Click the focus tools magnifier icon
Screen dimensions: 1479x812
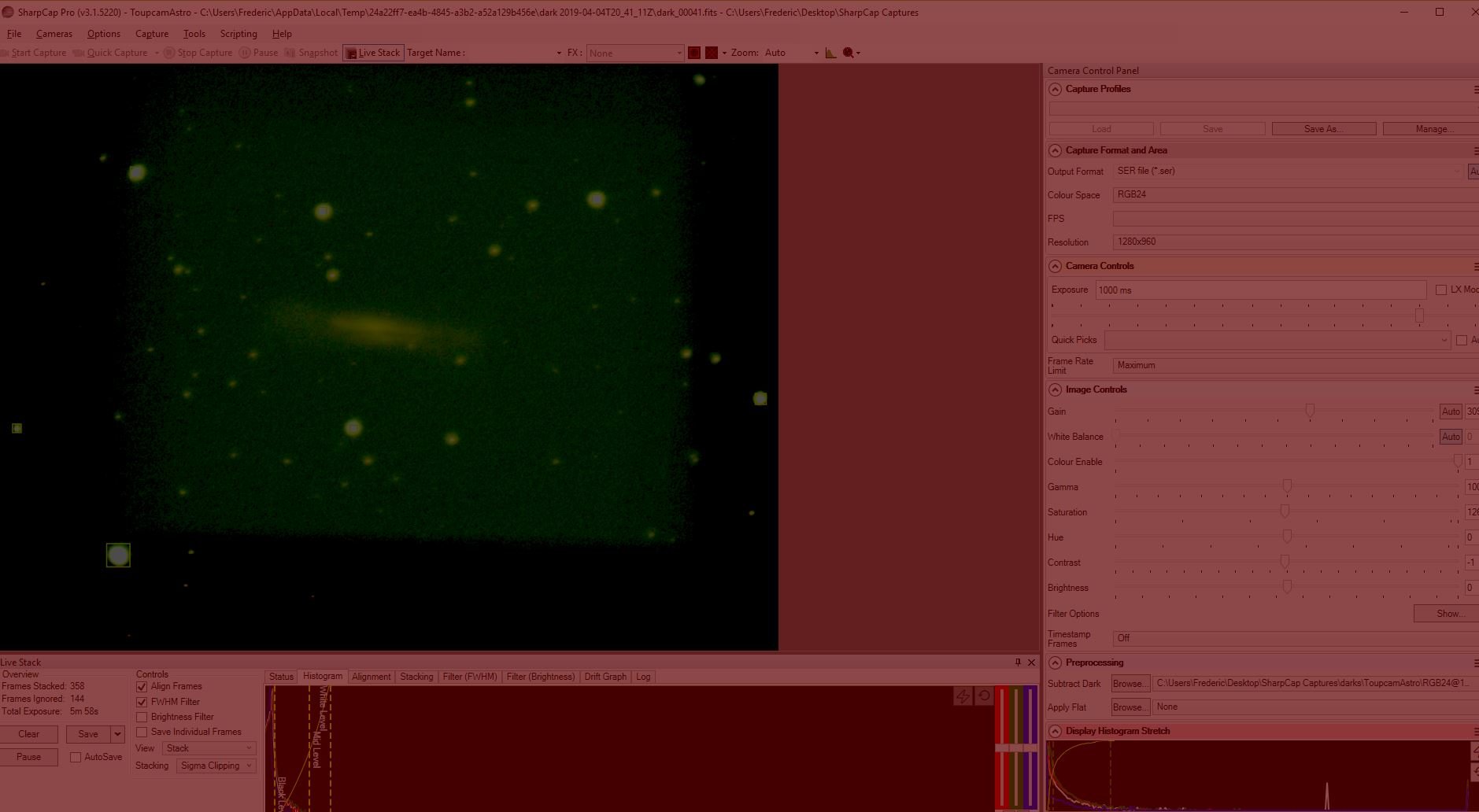849,53
